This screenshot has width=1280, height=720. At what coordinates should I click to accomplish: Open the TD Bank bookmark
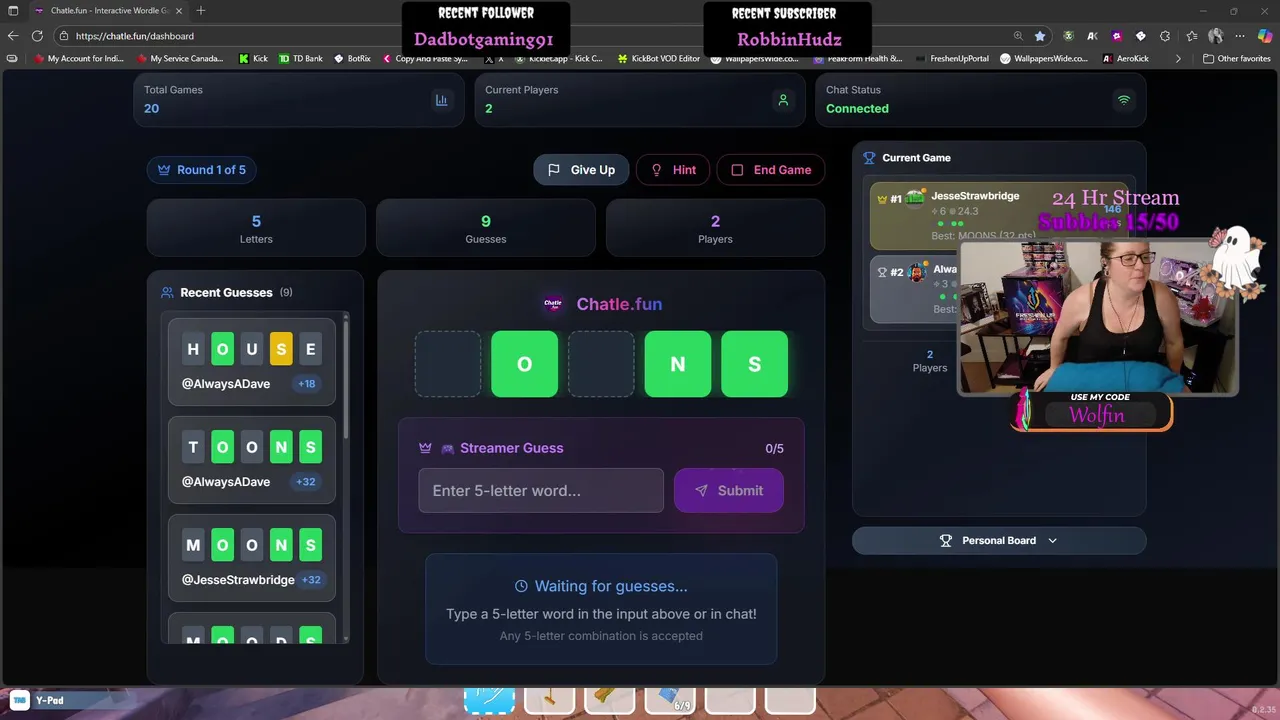301,58
